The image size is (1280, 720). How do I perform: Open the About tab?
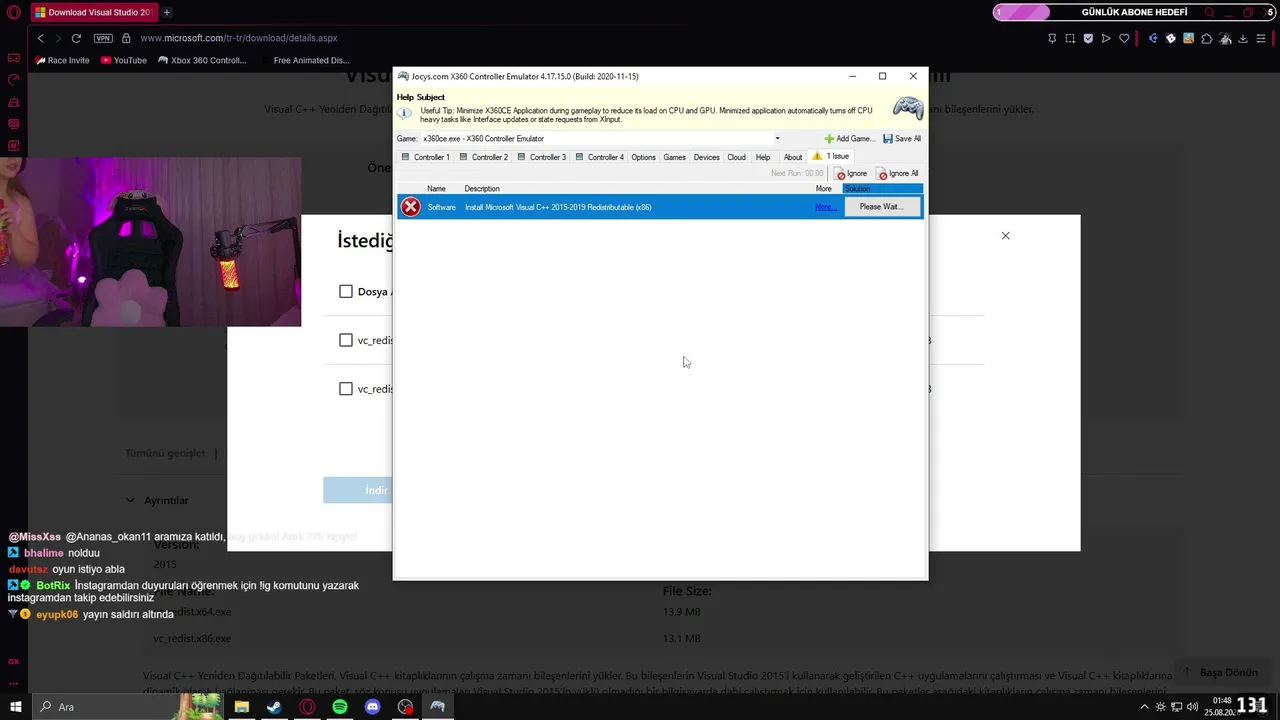coord(793,157)
